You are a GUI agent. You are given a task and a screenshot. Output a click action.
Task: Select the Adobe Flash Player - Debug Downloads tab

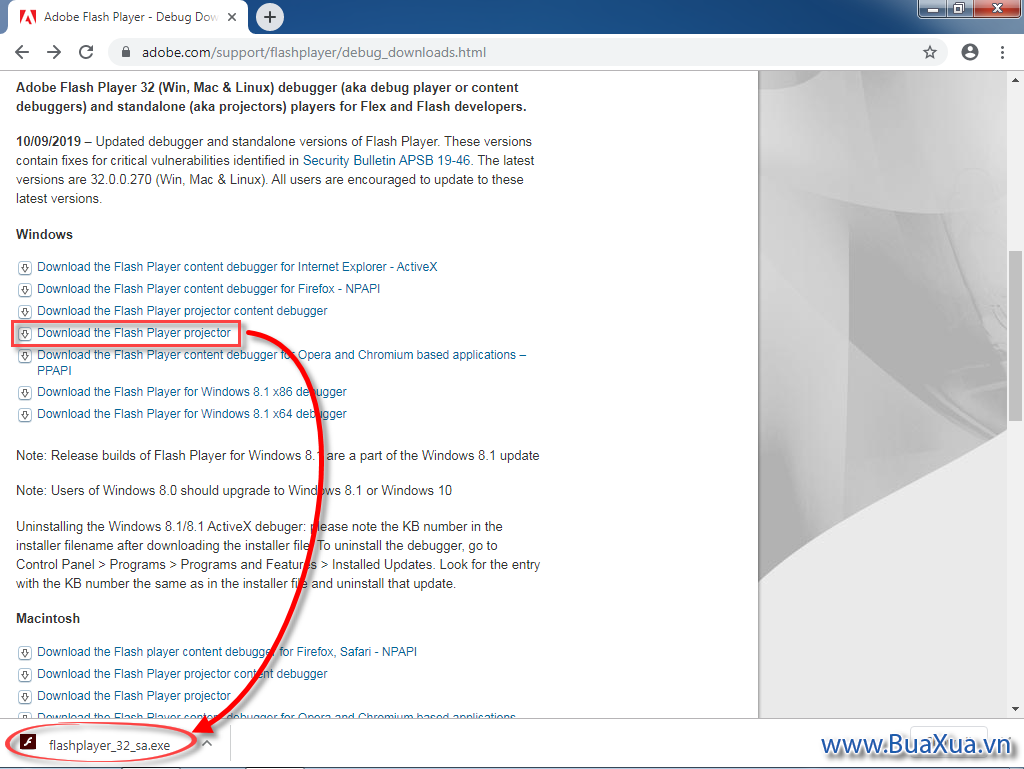(x=127, y=17)
